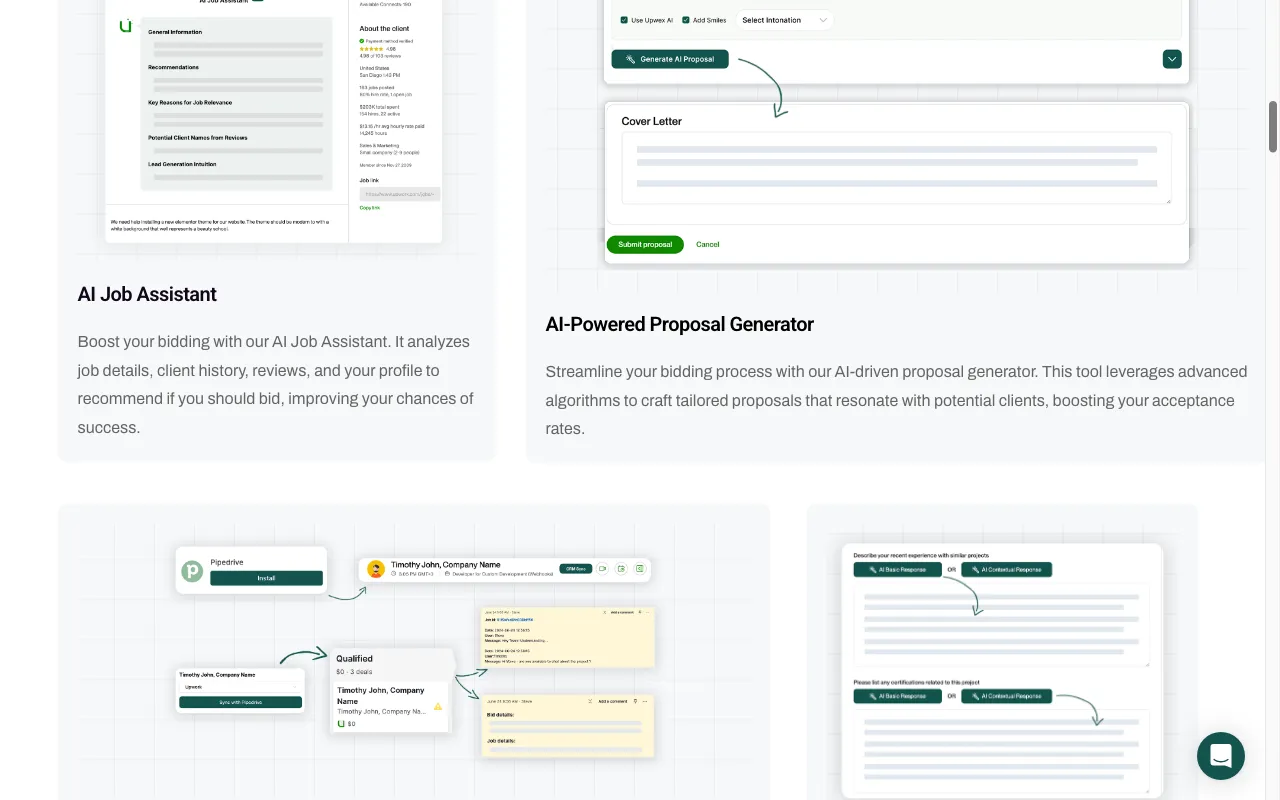Click the Lead Generation Intuition section
Image resolution: width=1280 pixels, height=800 pixels.
(182, 164)
